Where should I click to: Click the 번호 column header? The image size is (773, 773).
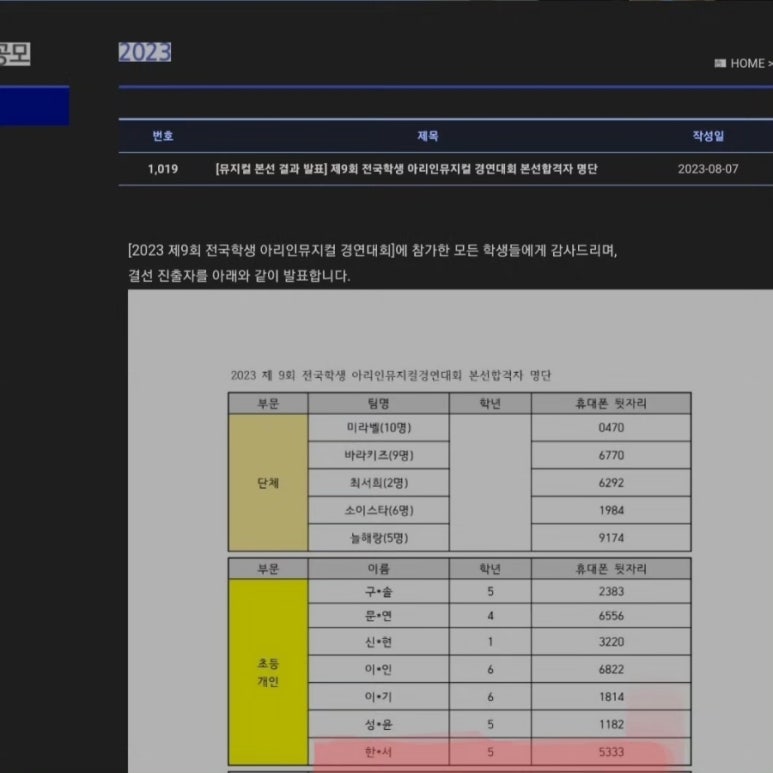click(163, 136)
